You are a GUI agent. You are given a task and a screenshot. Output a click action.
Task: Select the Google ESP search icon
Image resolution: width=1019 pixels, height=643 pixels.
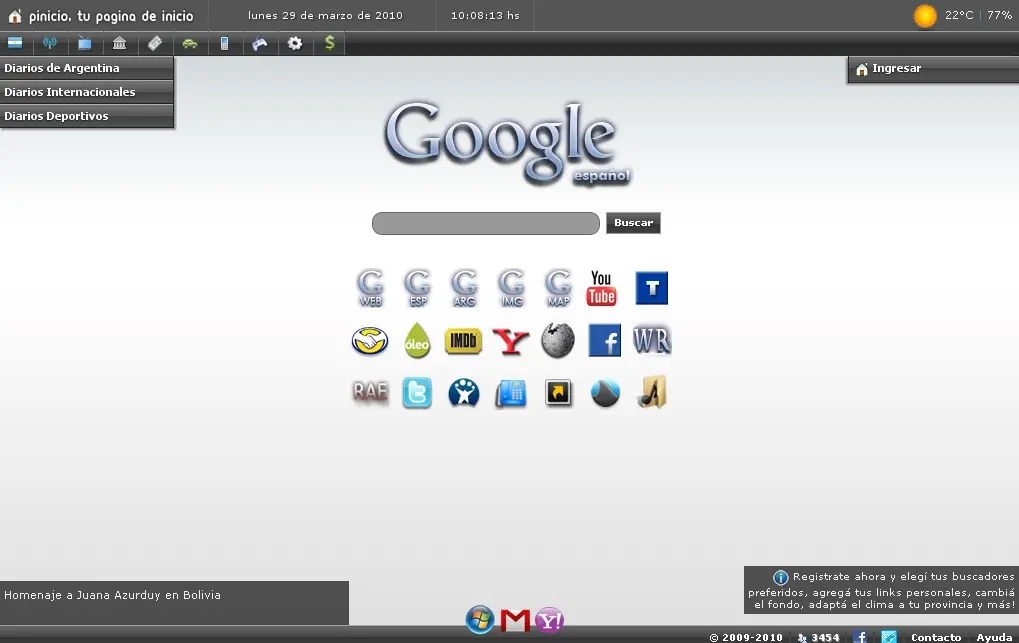tap(418, 288)
